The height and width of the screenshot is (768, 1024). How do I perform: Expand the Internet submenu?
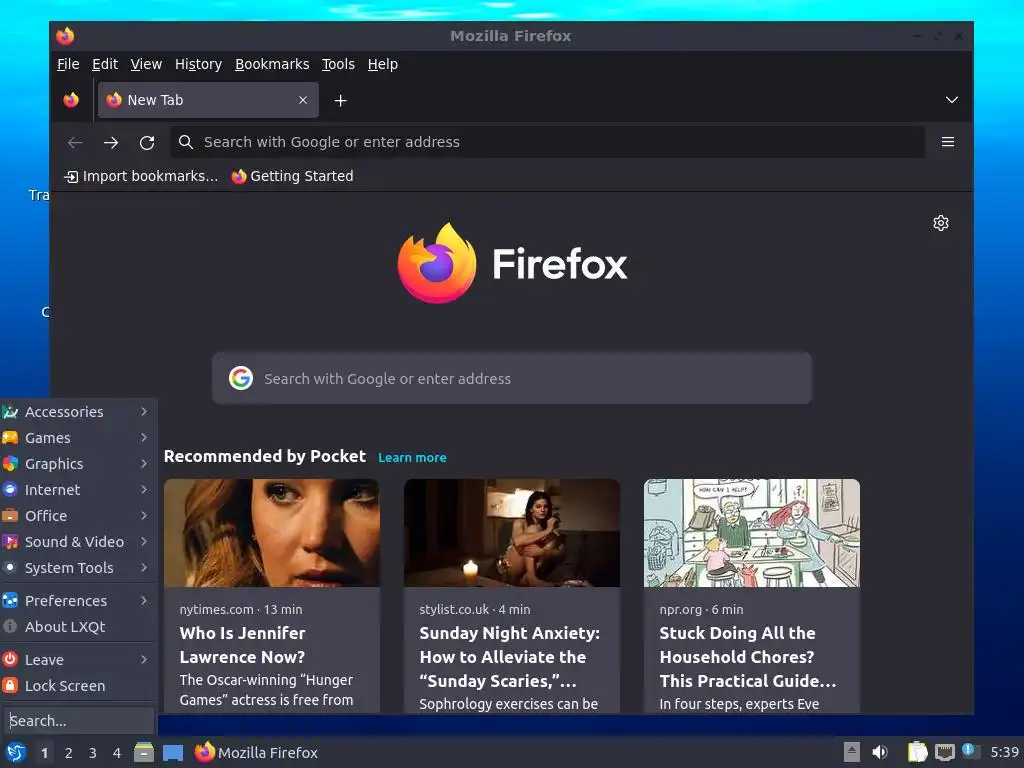pyautogui.click(x=78, y=490)
